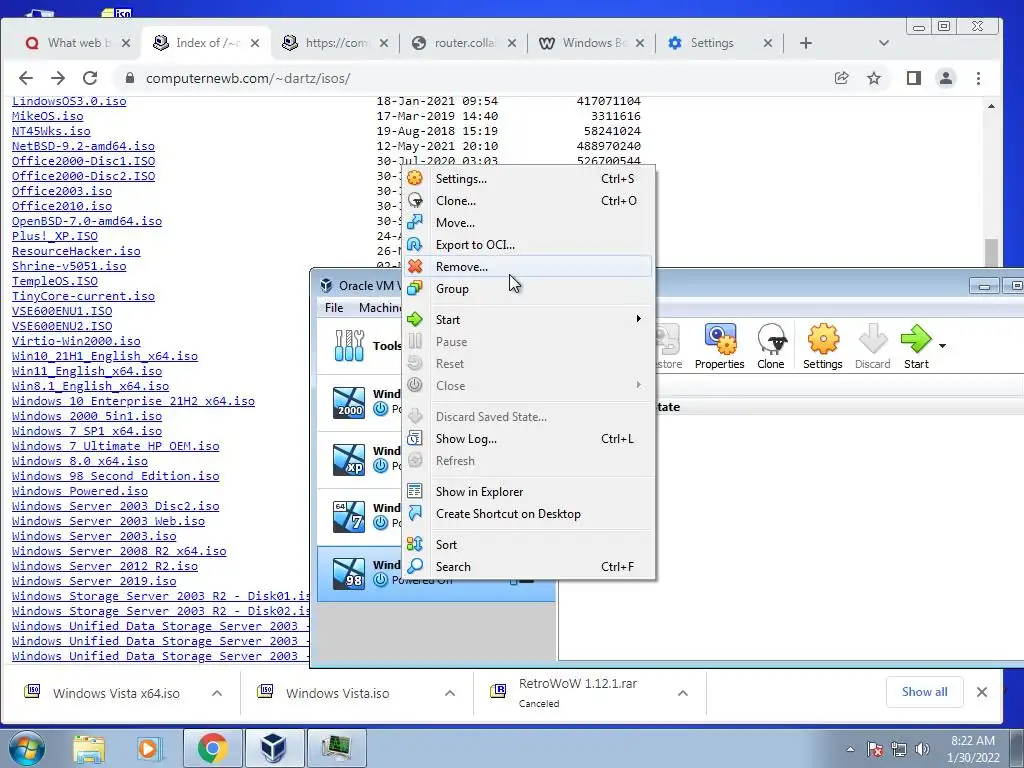Click VirtualBox toolbar Settings gear icon
Image resolution: width=1024 pixels, height=768 pixels.
tap(822, 346)
